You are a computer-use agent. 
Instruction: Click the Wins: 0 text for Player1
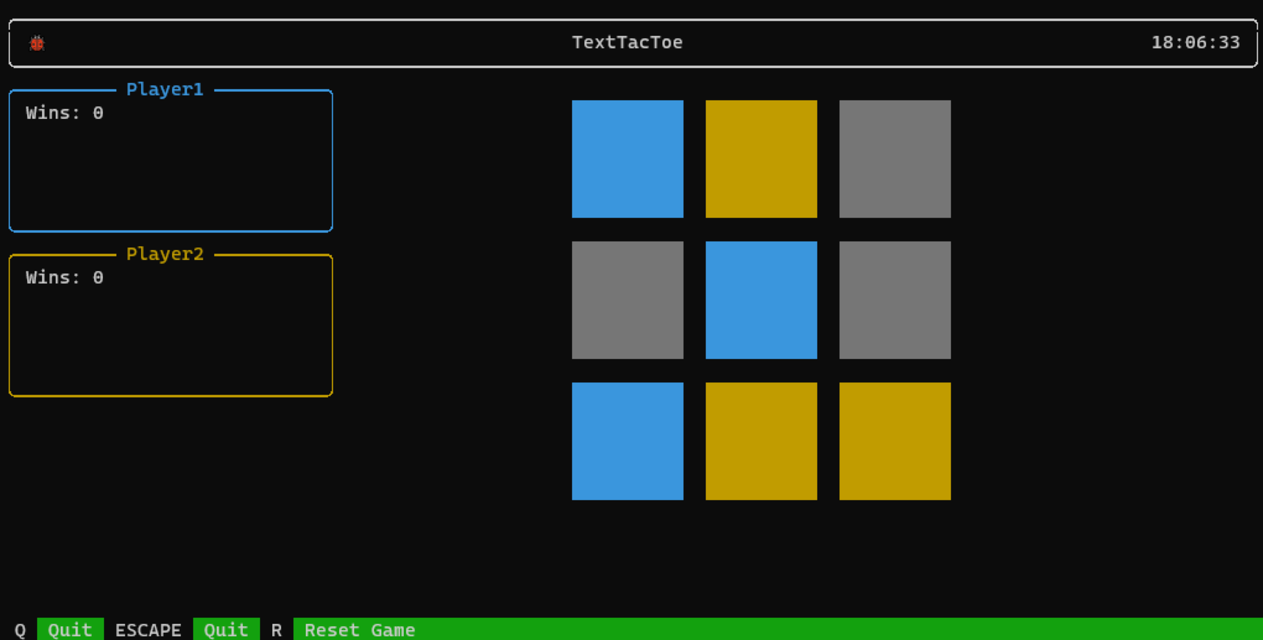63,112
